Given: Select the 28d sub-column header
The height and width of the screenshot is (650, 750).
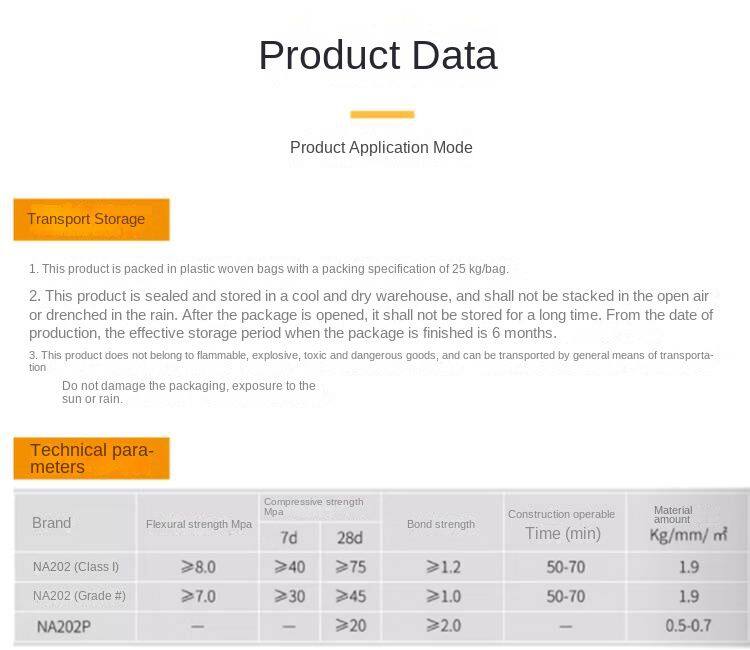Looking at the screenshot, I should (350, 538).
